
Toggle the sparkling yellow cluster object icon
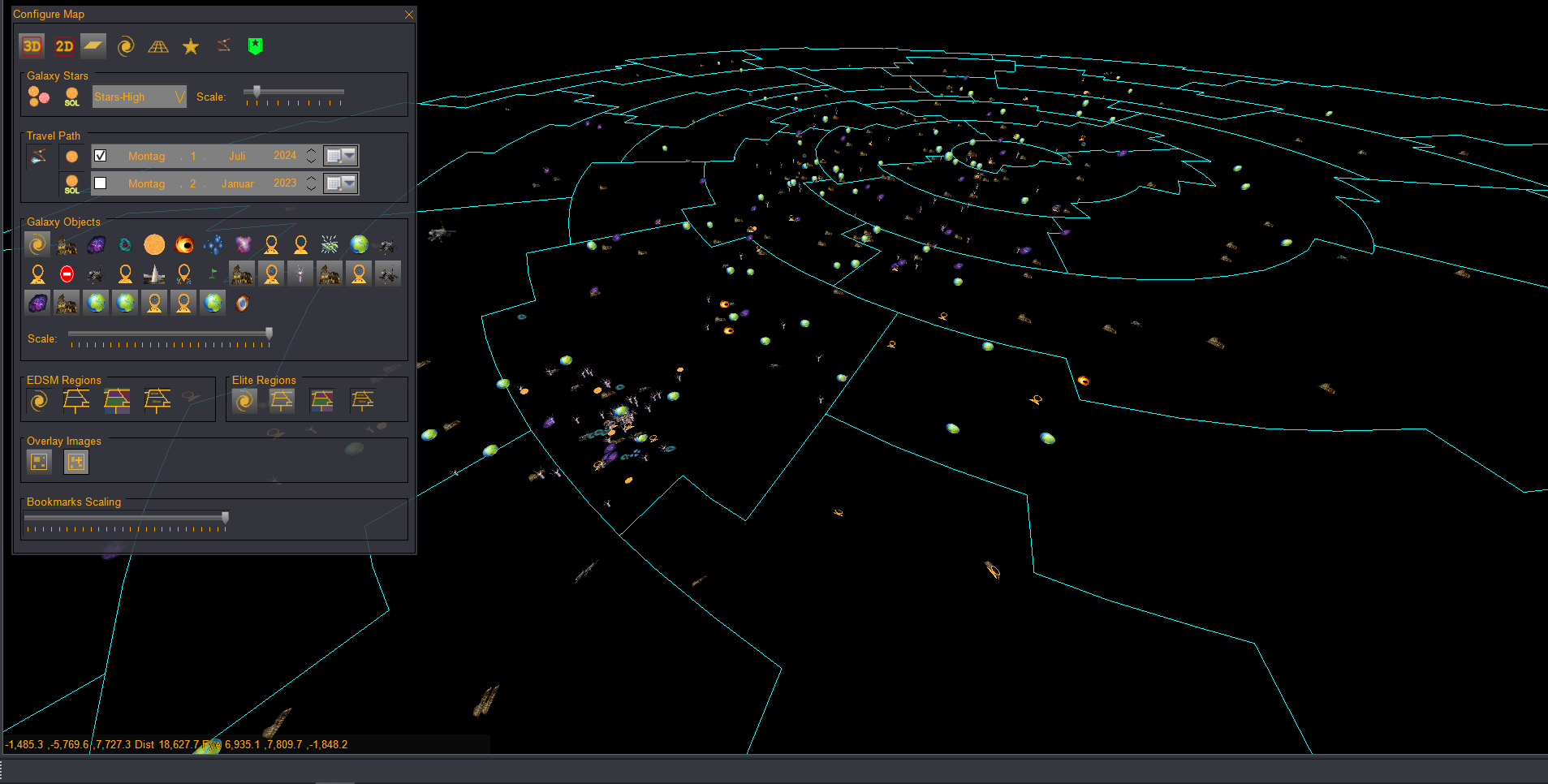[x=330, y=244]
